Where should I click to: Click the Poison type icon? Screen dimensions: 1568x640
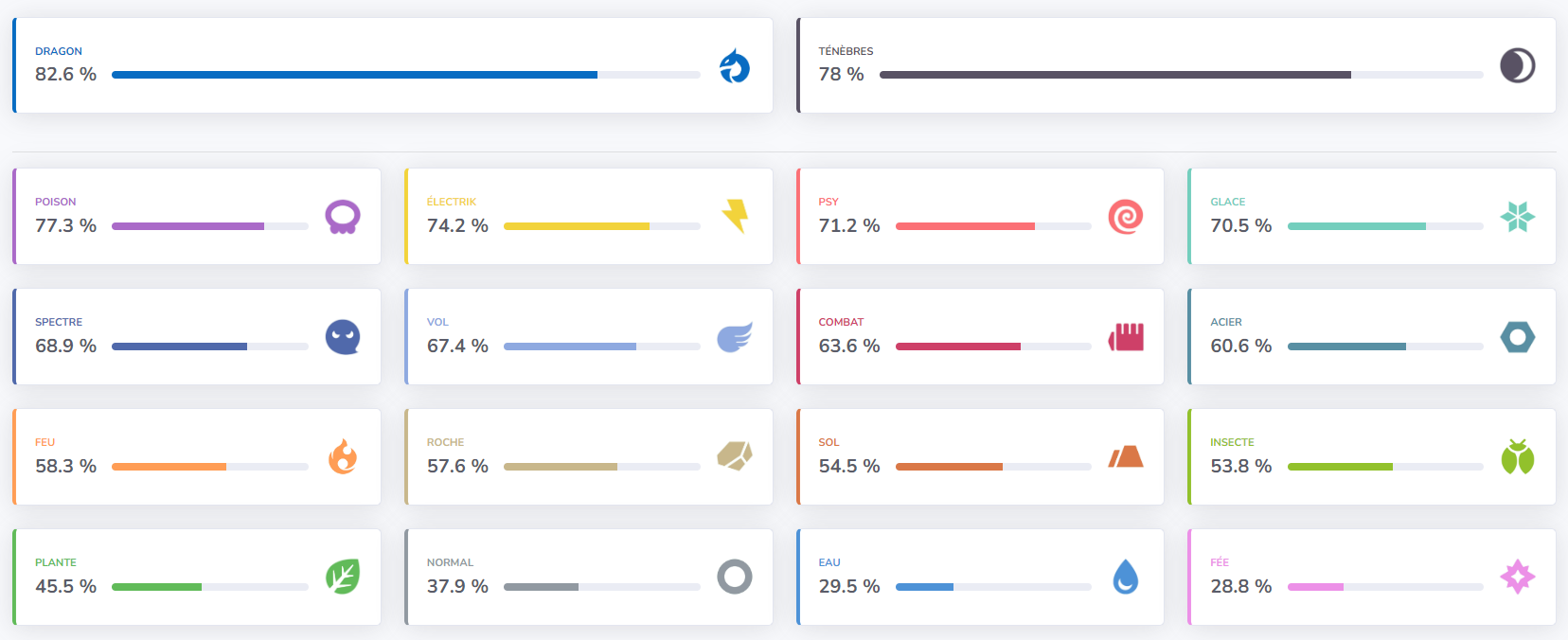(x=343, y=217)
